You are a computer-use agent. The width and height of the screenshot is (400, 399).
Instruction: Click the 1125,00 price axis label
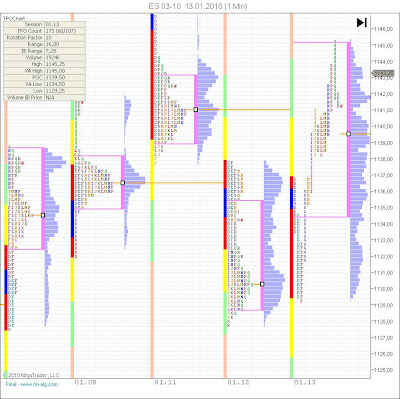coord(383,370)
